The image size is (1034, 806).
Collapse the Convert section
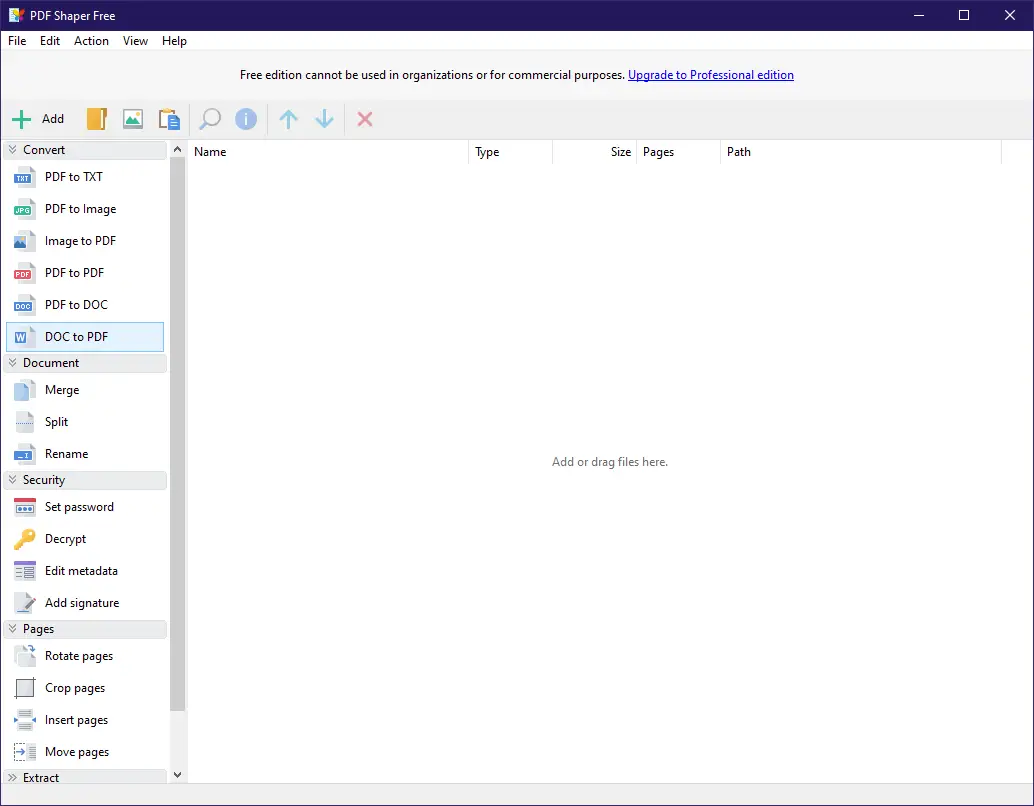12,150
